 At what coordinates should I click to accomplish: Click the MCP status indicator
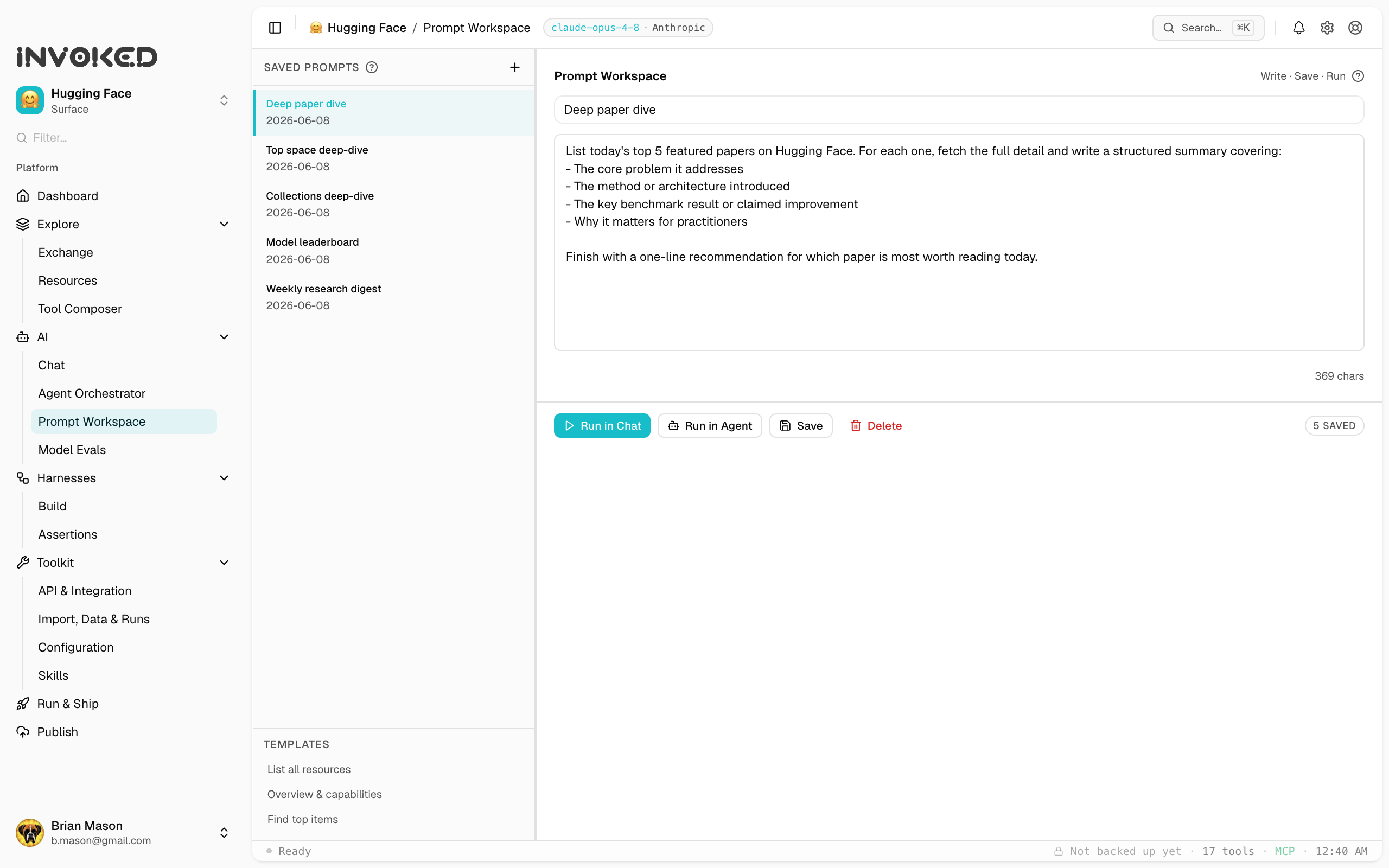coord(1284,851)
